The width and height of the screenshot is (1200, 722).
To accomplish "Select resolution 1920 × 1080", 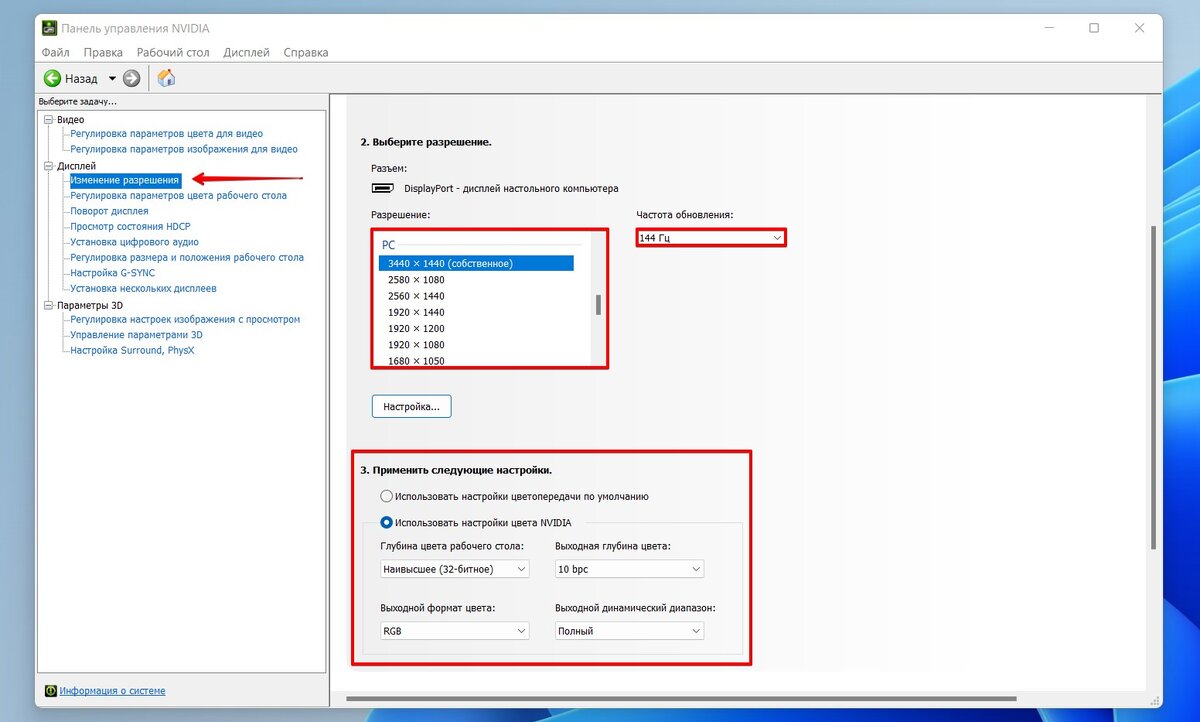I will pos(416,344).
